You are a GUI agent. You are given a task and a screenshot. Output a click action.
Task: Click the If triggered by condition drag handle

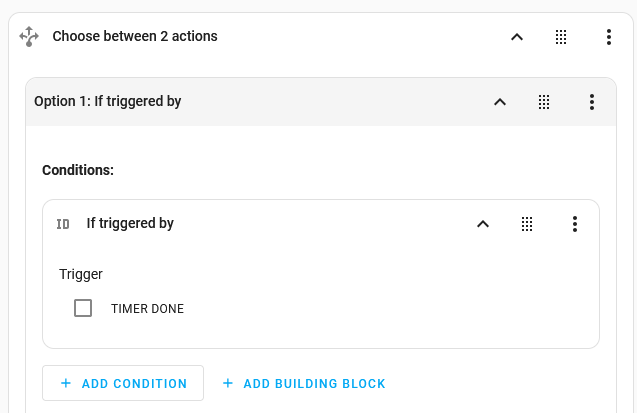coord(527,224)
